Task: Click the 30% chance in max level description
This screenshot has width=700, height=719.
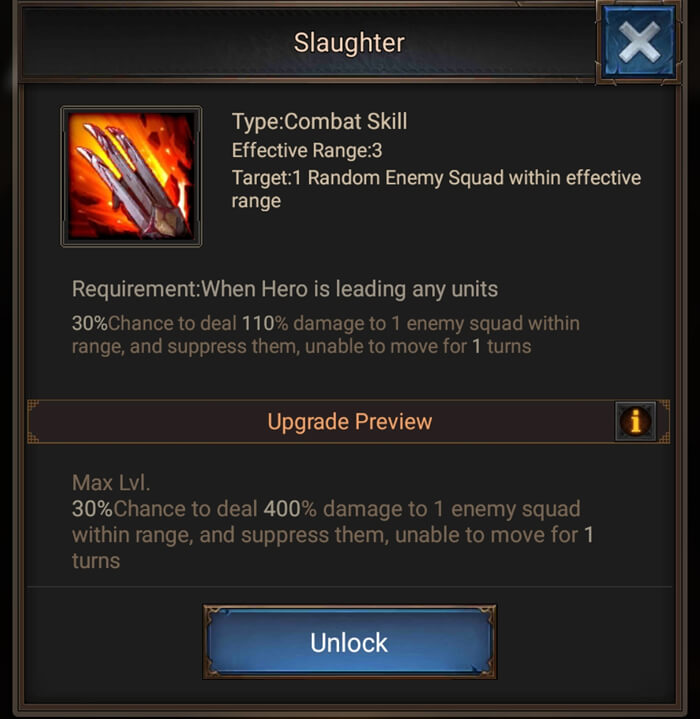Action: (92, 509)
